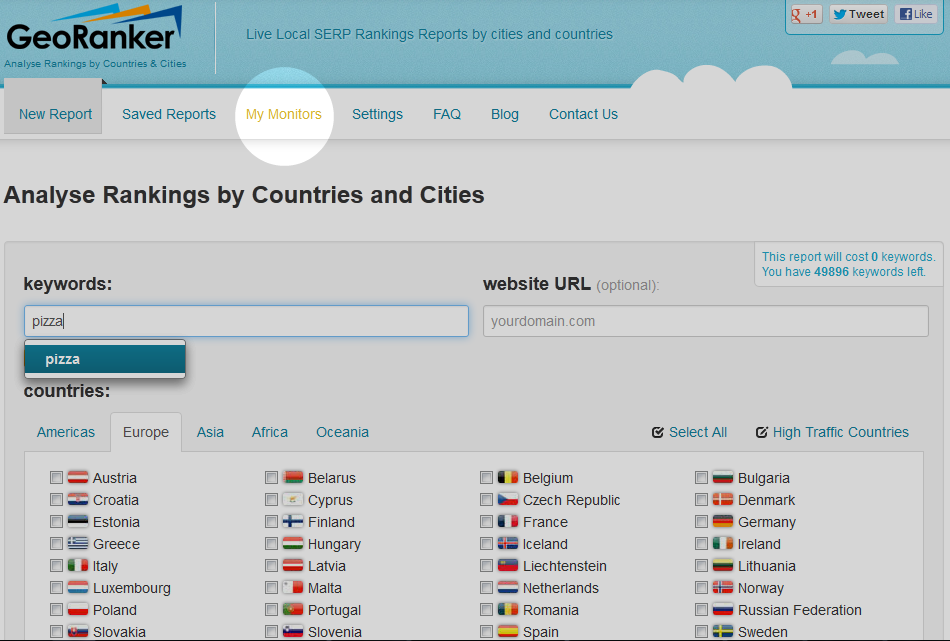Open the Contact Us link
Image resolution: width=950 pixels, height=641 pixels.
coord(583,114)
